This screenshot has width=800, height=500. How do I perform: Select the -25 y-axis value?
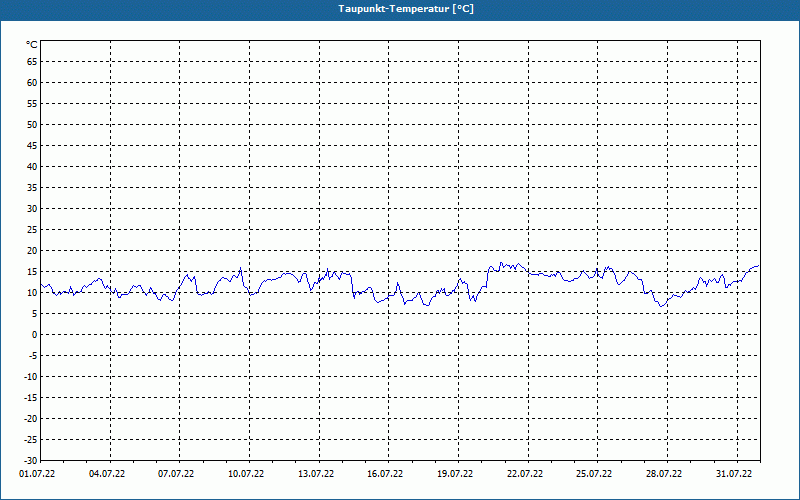31,440
